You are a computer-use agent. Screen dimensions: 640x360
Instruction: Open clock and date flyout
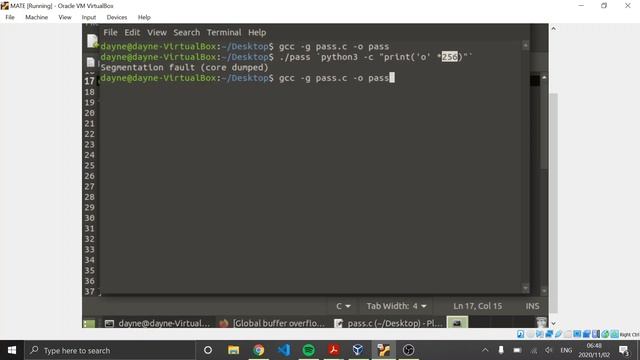click(x=594, y=350)
